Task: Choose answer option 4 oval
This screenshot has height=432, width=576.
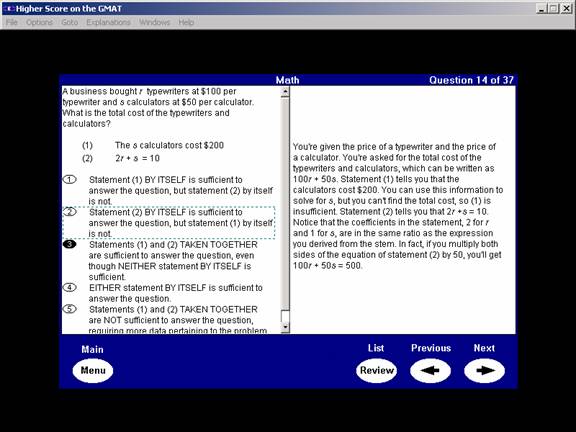Action: click(x=69, y=287)
